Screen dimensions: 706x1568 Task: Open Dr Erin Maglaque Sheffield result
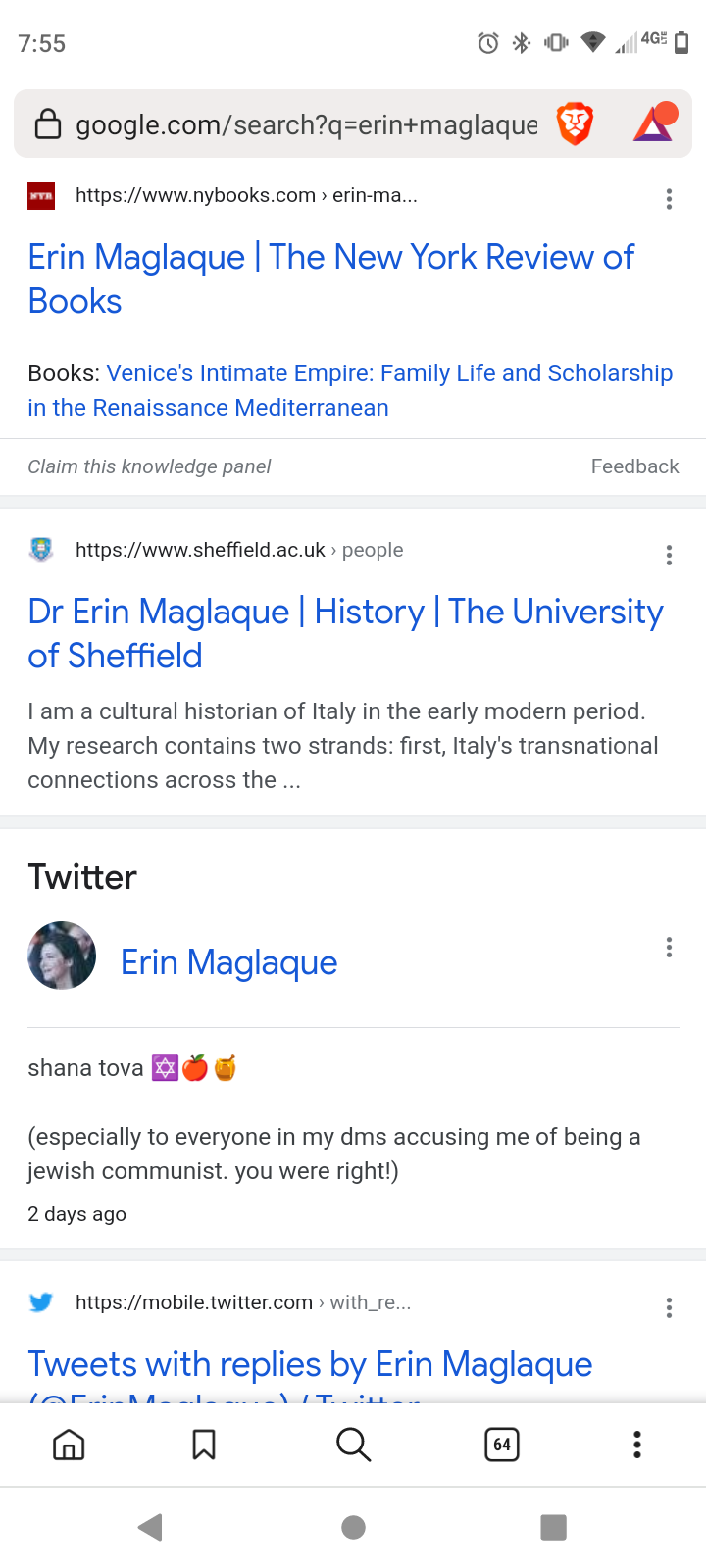pyautogui.click(x=345, y=633)
